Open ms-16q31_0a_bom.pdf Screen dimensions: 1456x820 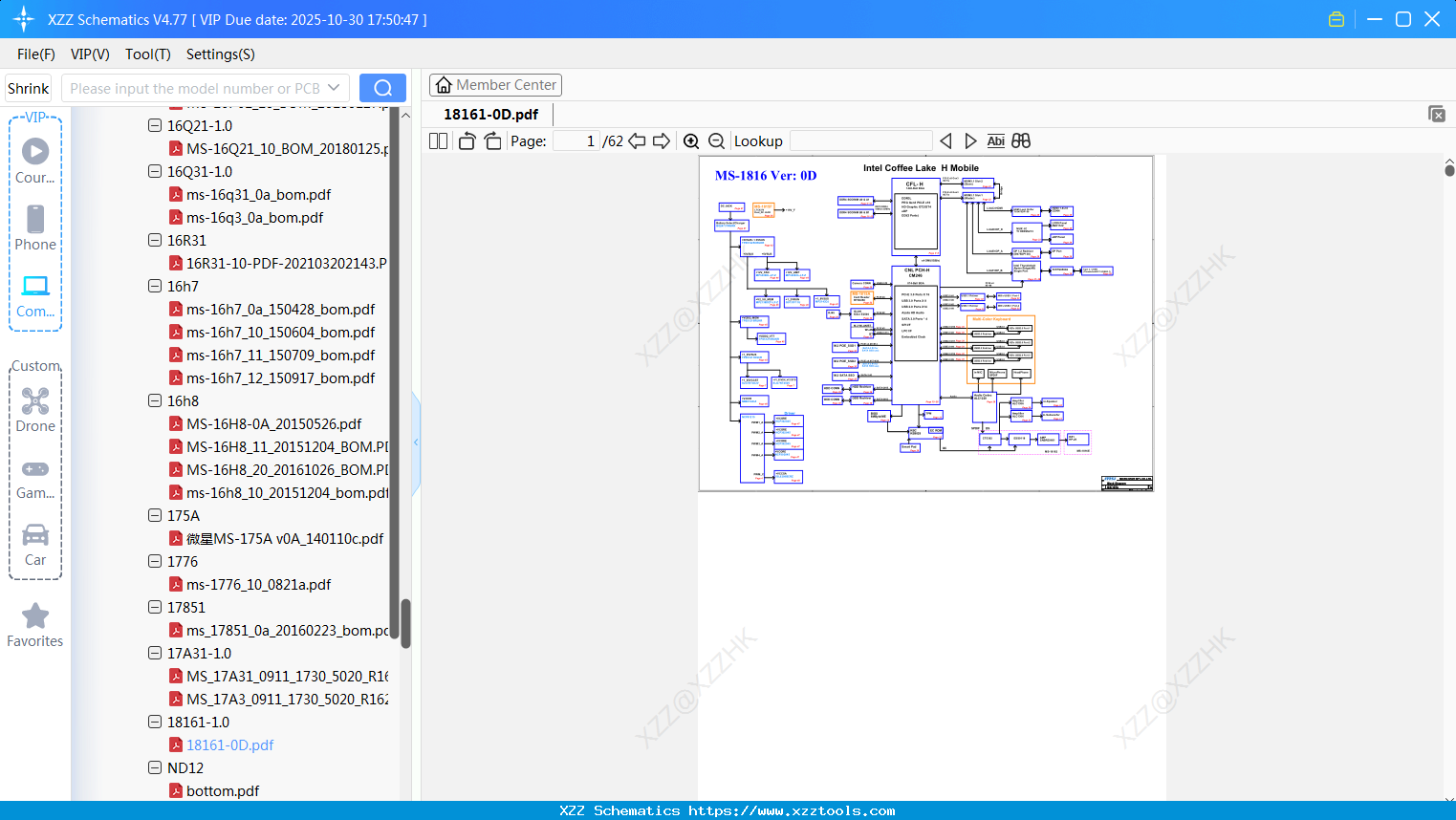coord(259,194)
